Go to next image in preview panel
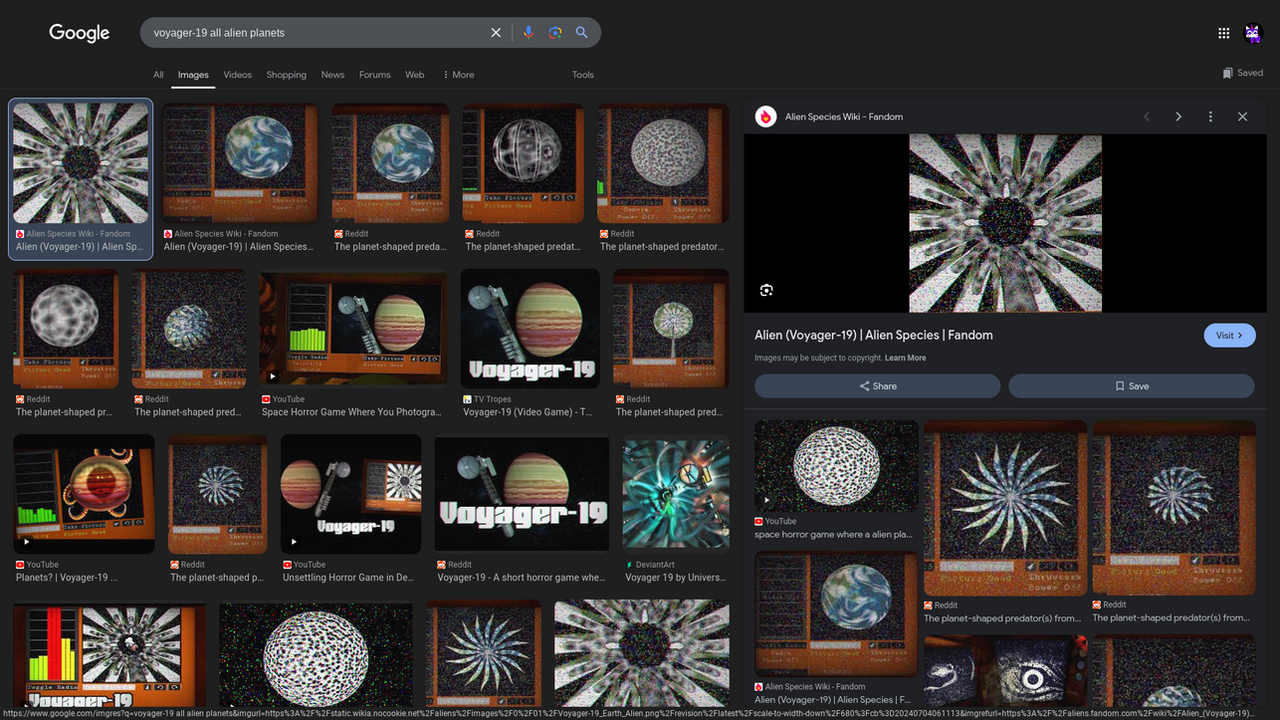1280x720 pixels. (x=1179, y=117)
